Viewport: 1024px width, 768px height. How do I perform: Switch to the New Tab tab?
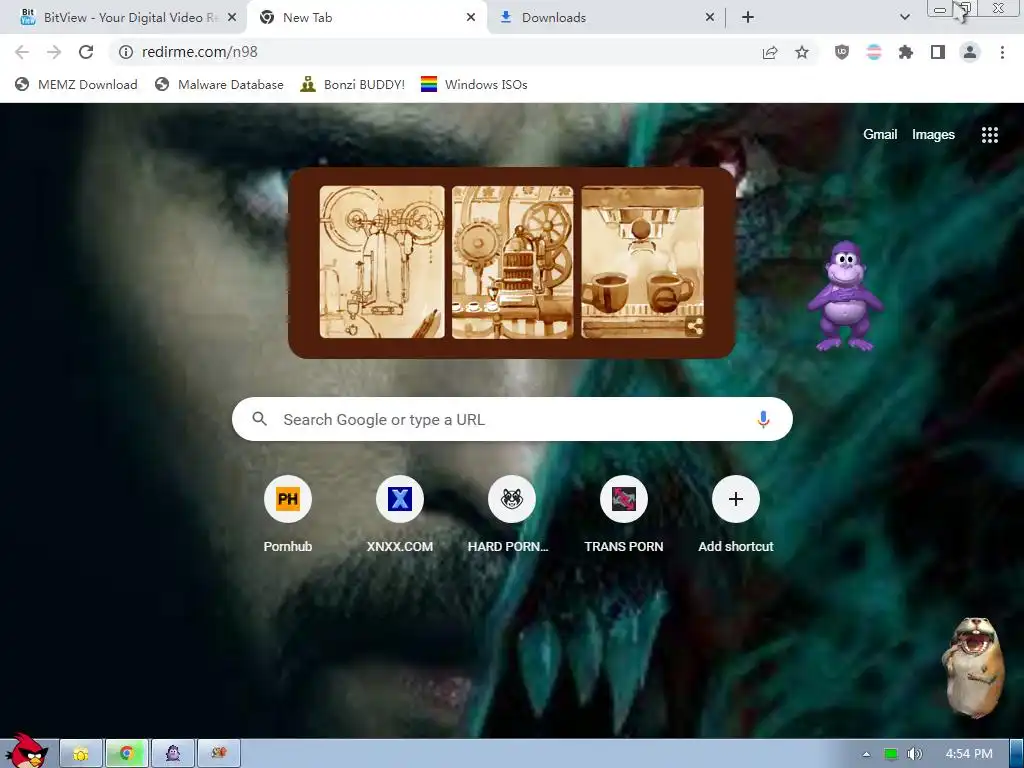pos(367,18)
